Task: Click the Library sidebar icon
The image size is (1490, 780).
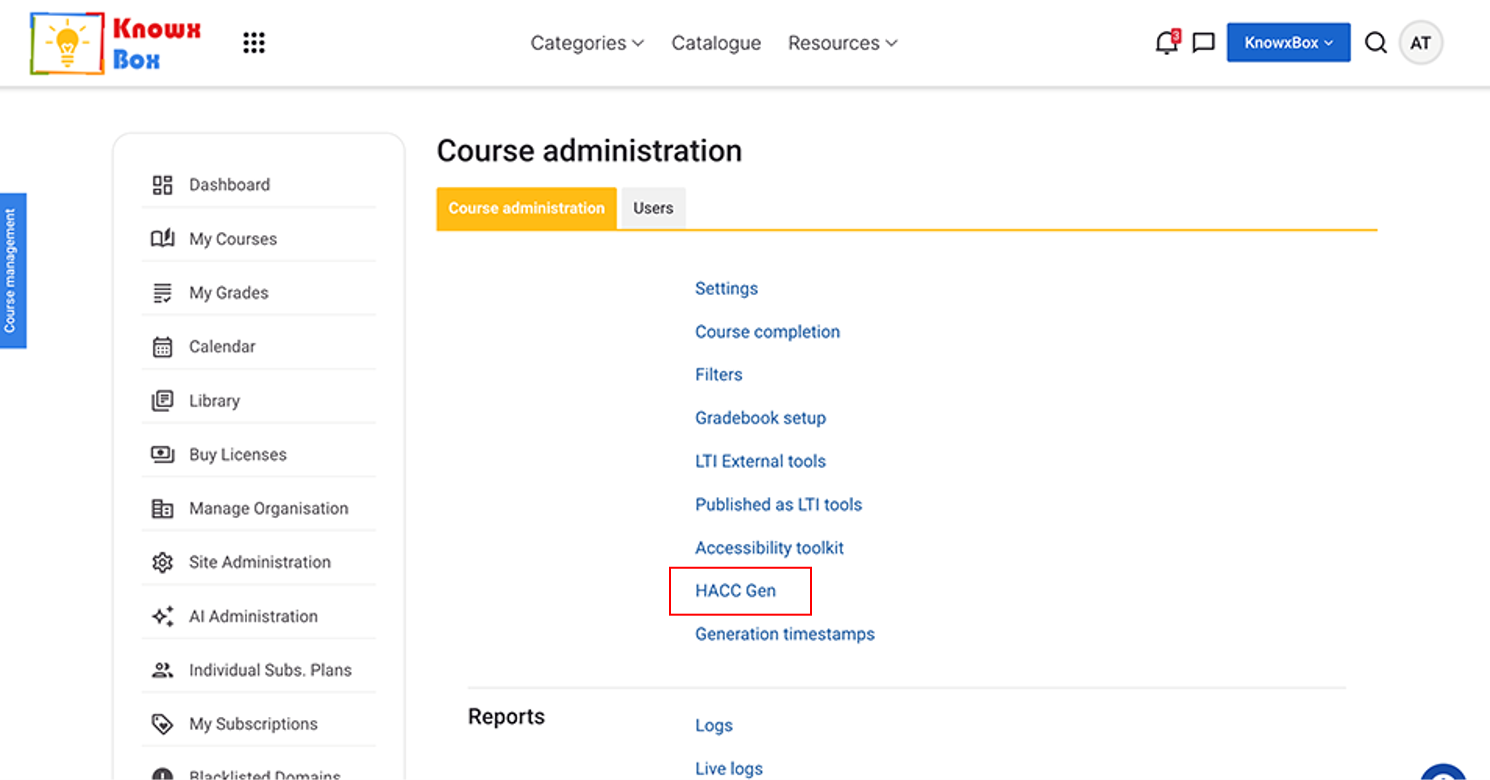Action: click(162, 401)
